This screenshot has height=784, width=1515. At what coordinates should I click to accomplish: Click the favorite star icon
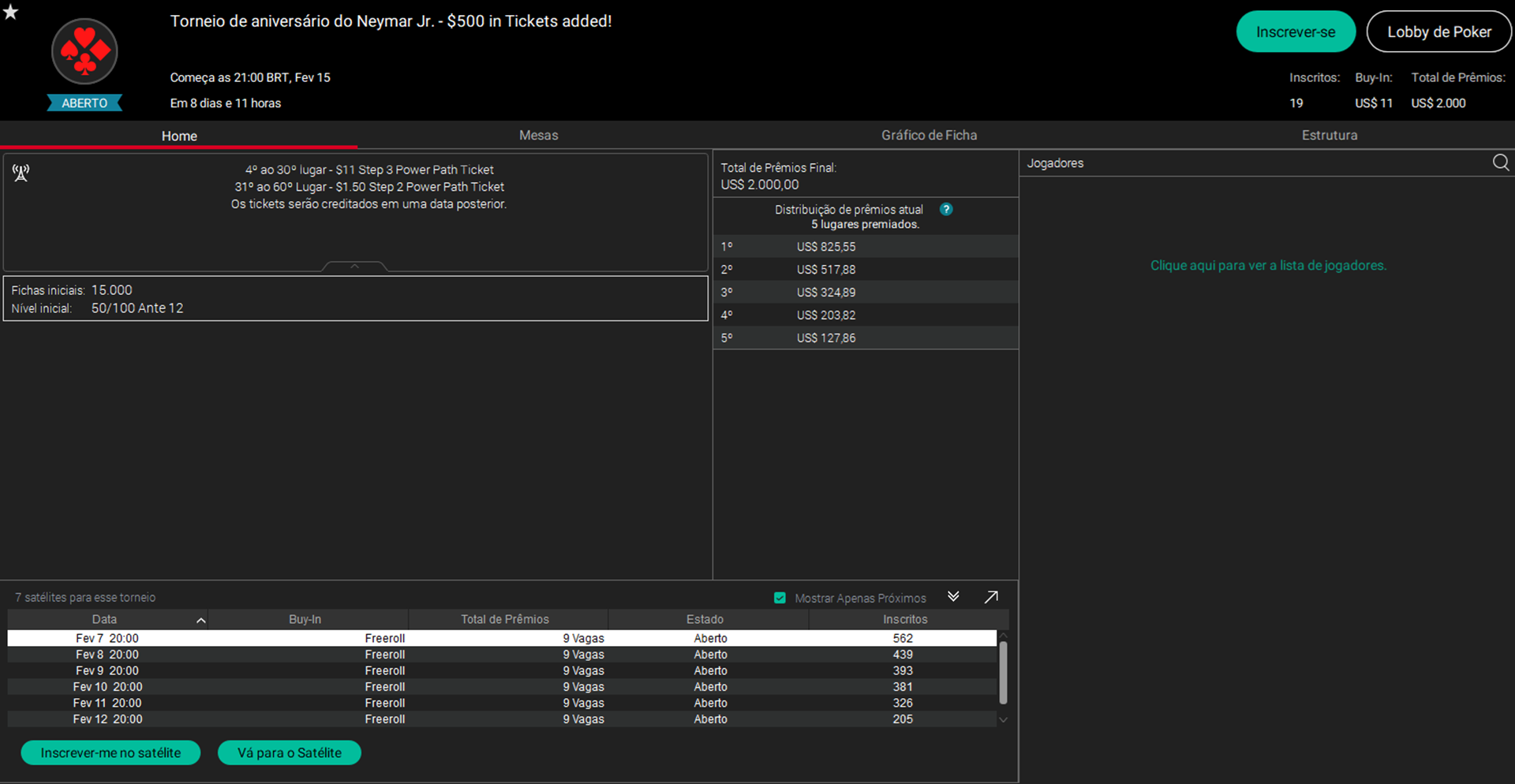(10, 12)
